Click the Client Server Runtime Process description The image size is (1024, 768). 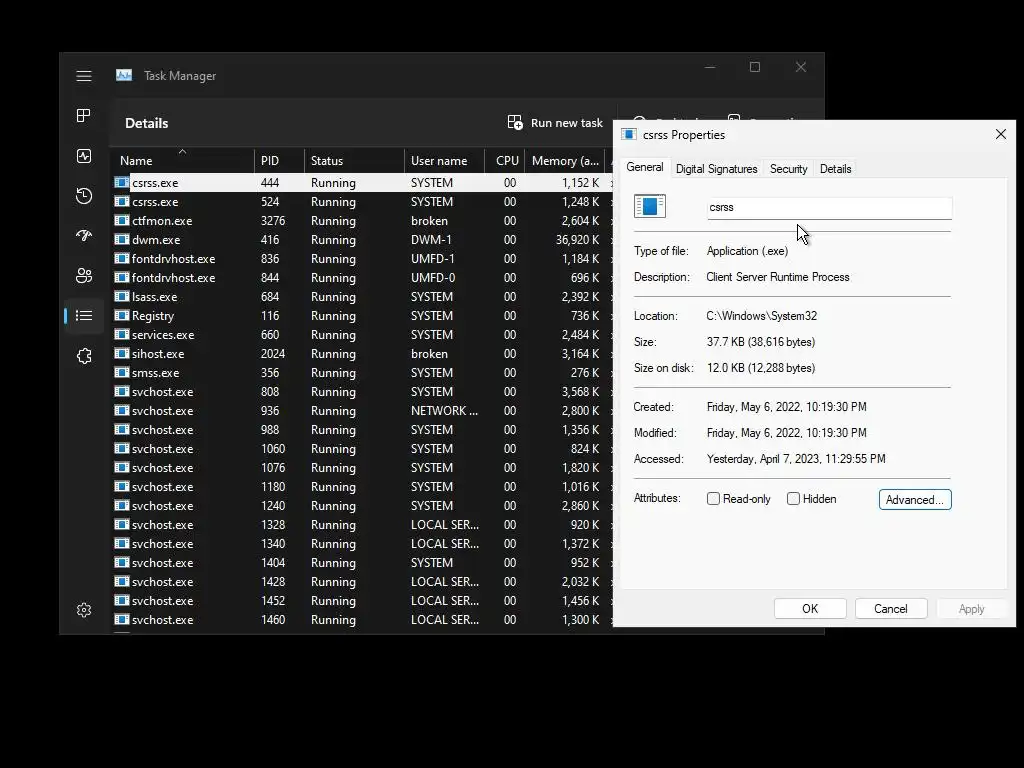coord(778,277)
